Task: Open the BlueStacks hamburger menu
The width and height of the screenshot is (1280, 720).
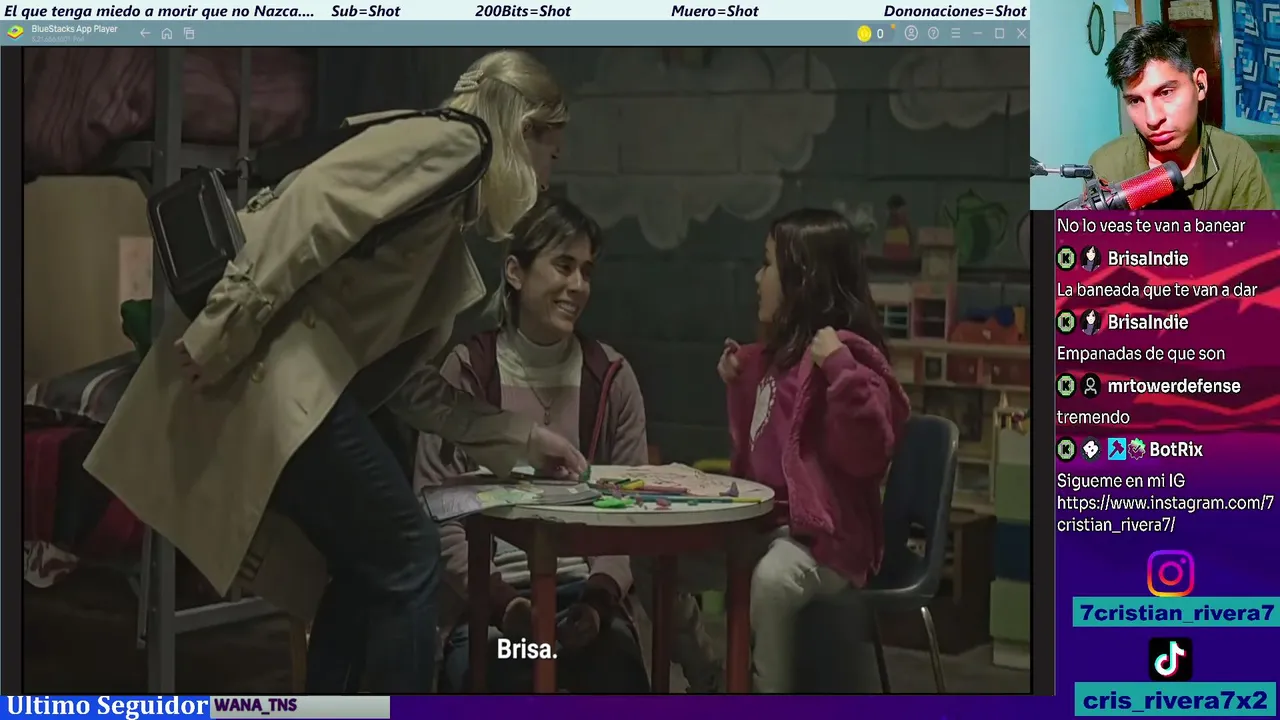Action: (x=955, y=33)
